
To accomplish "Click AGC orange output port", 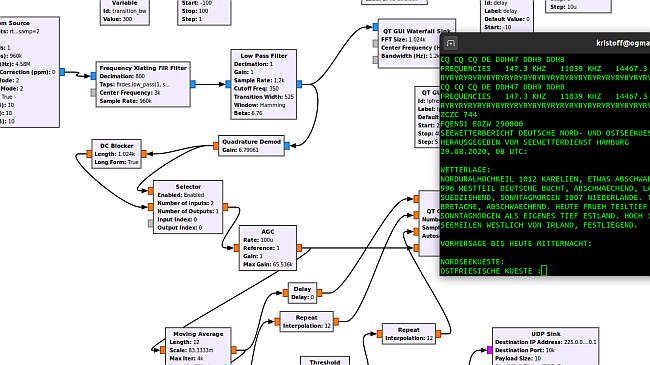I will (299, 248).
